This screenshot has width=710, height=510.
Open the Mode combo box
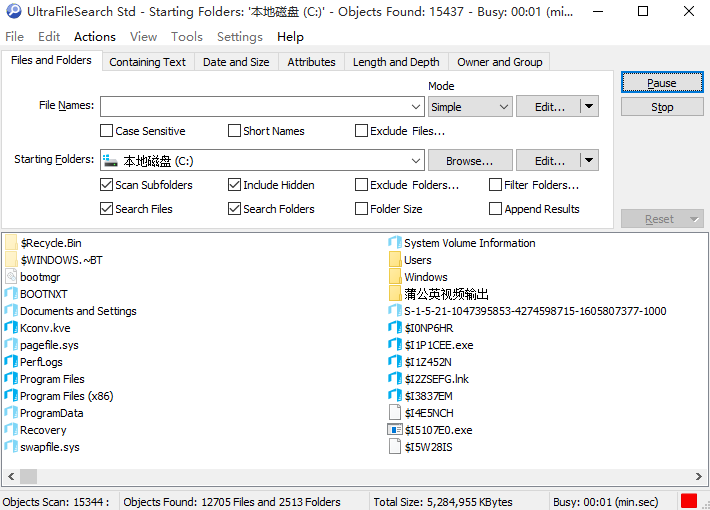[x=470, y=107]
